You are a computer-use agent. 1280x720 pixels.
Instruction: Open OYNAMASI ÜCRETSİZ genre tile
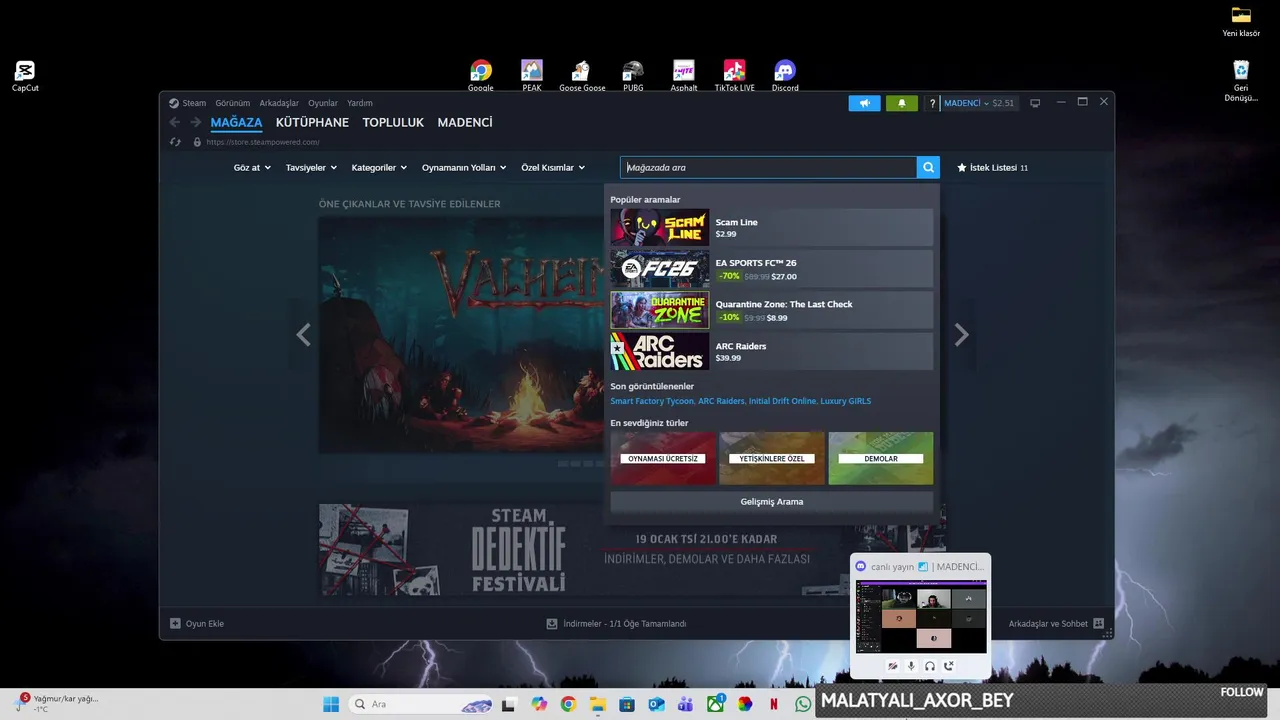[663, 458]
